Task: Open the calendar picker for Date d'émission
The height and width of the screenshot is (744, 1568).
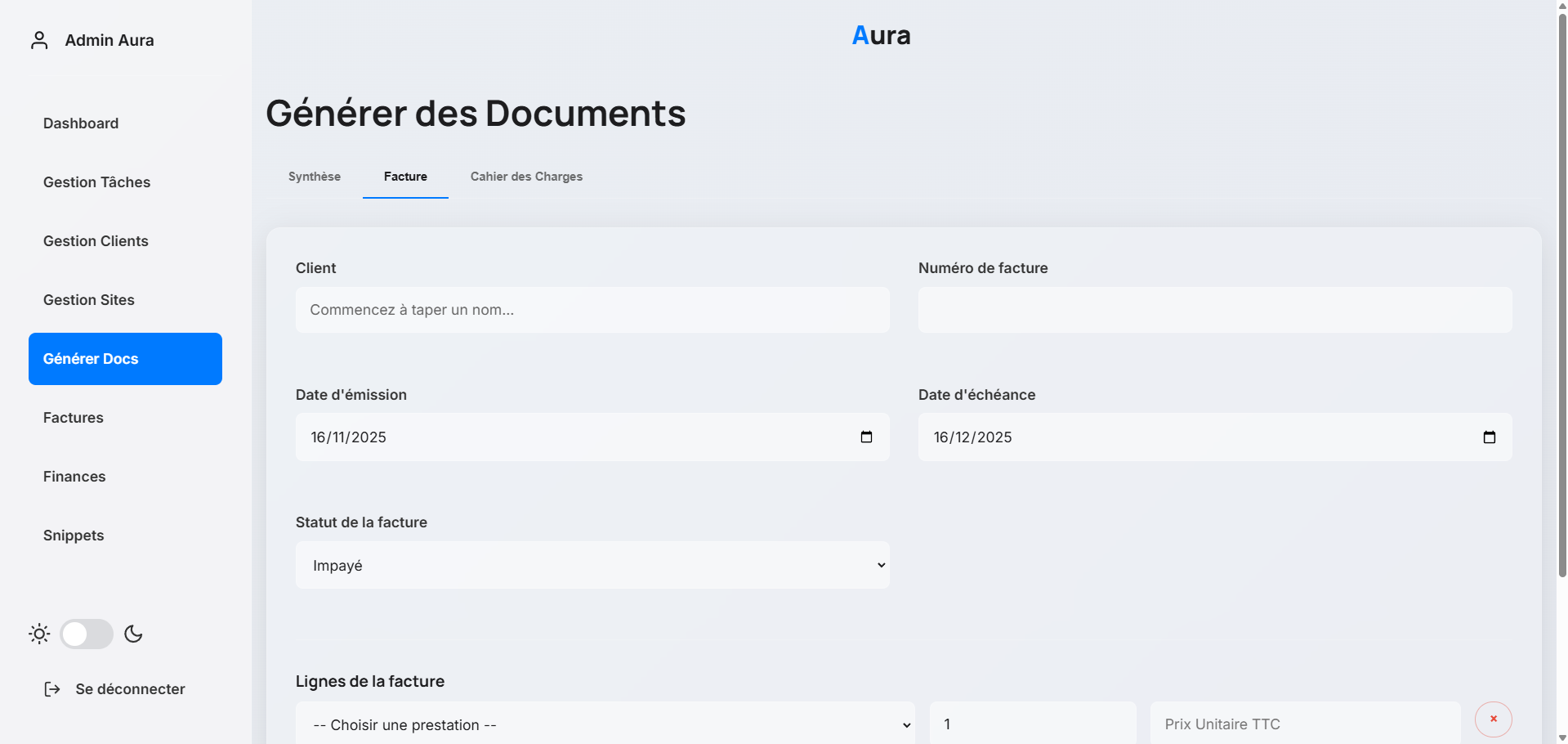Action: [x=865, y=437]
